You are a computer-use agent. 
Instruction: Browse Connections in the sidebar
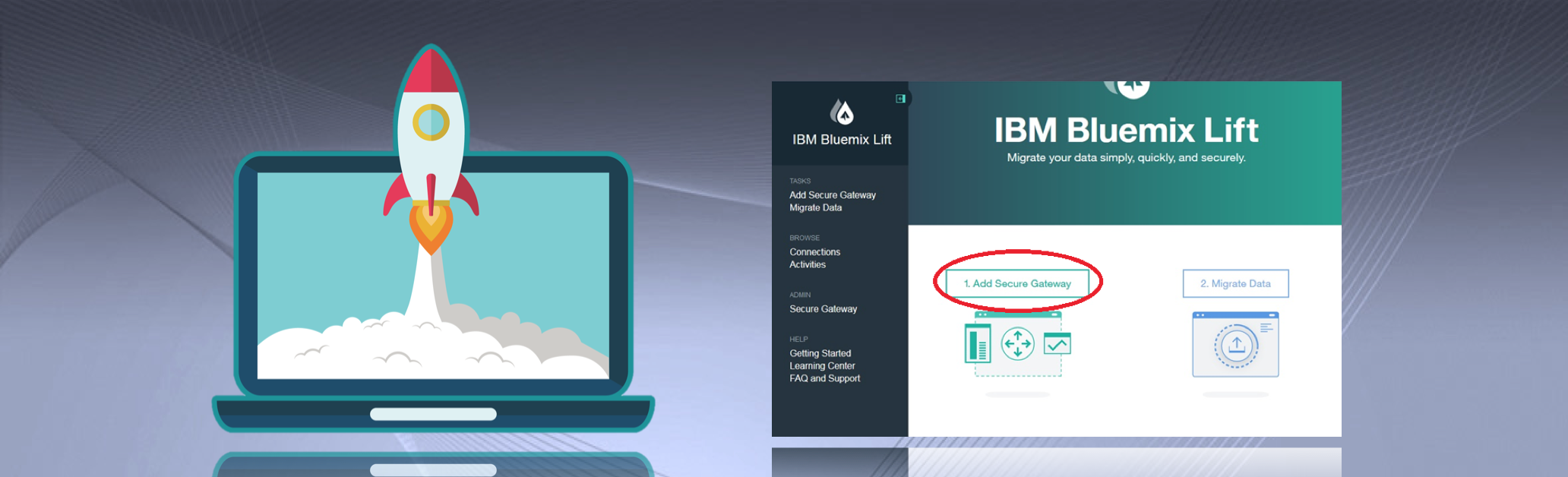(814, 252)
